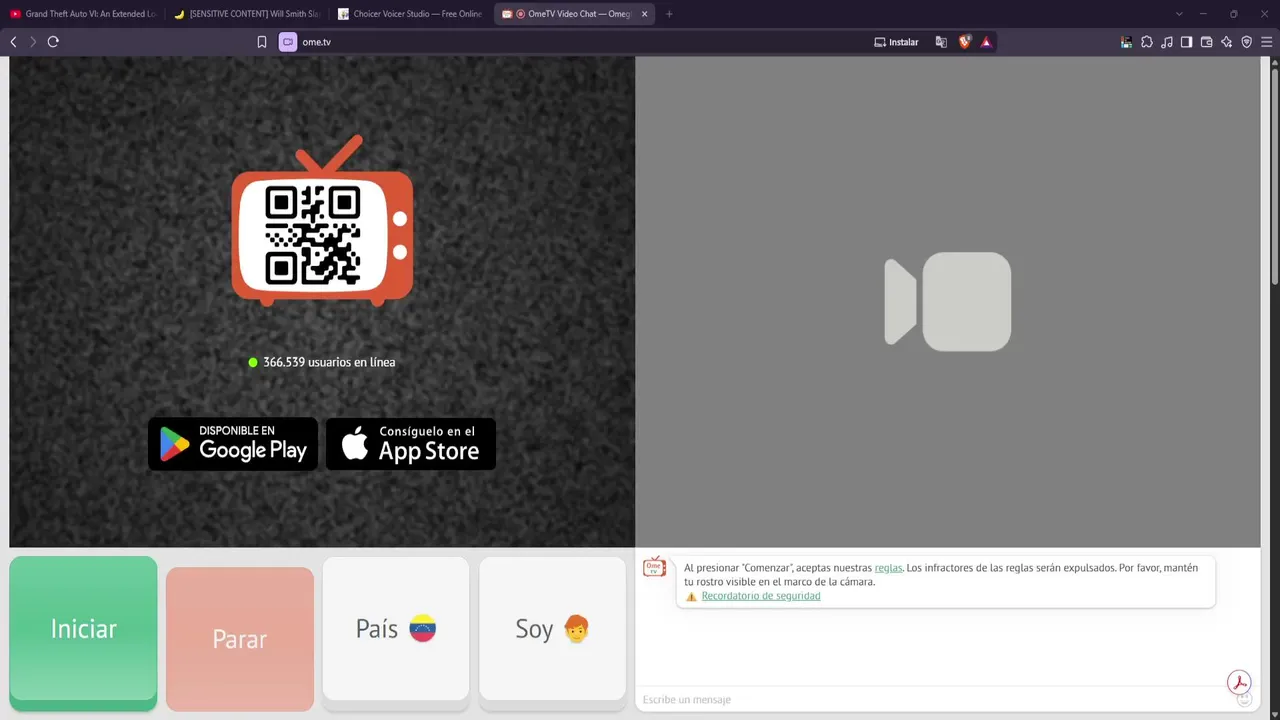1280x720 pixels.
Task: Switch to the Will Smith sensitive content tab
Action: point(246,14)
